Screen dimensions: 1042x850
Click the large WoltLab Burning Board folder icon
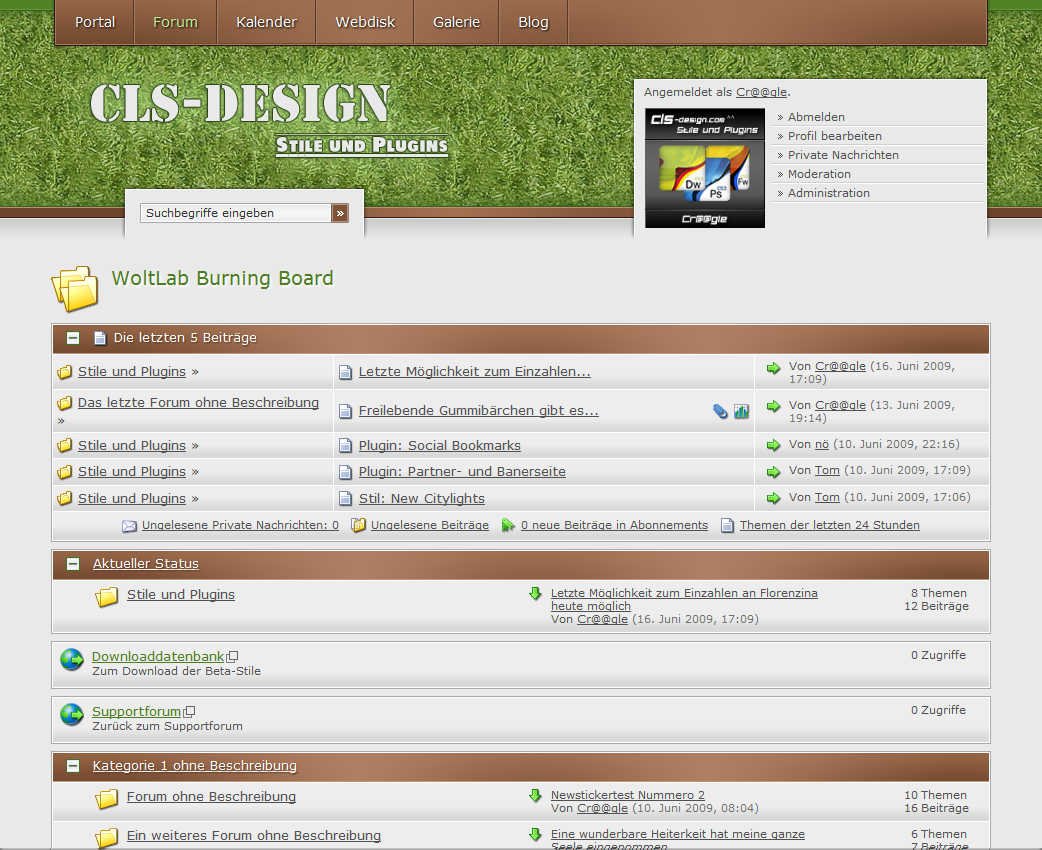75,288
